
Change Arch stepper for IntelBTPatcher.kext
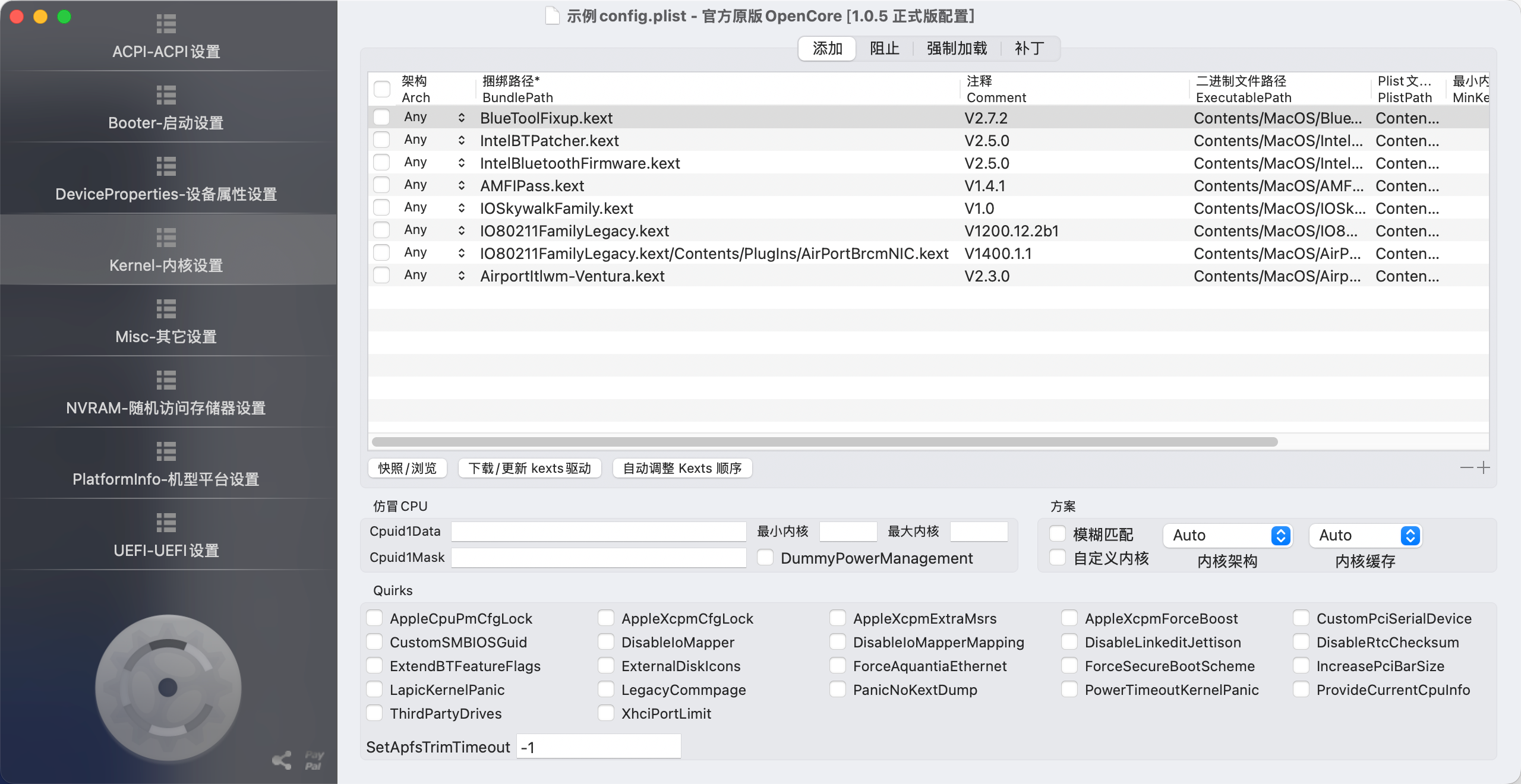[462, 140]
